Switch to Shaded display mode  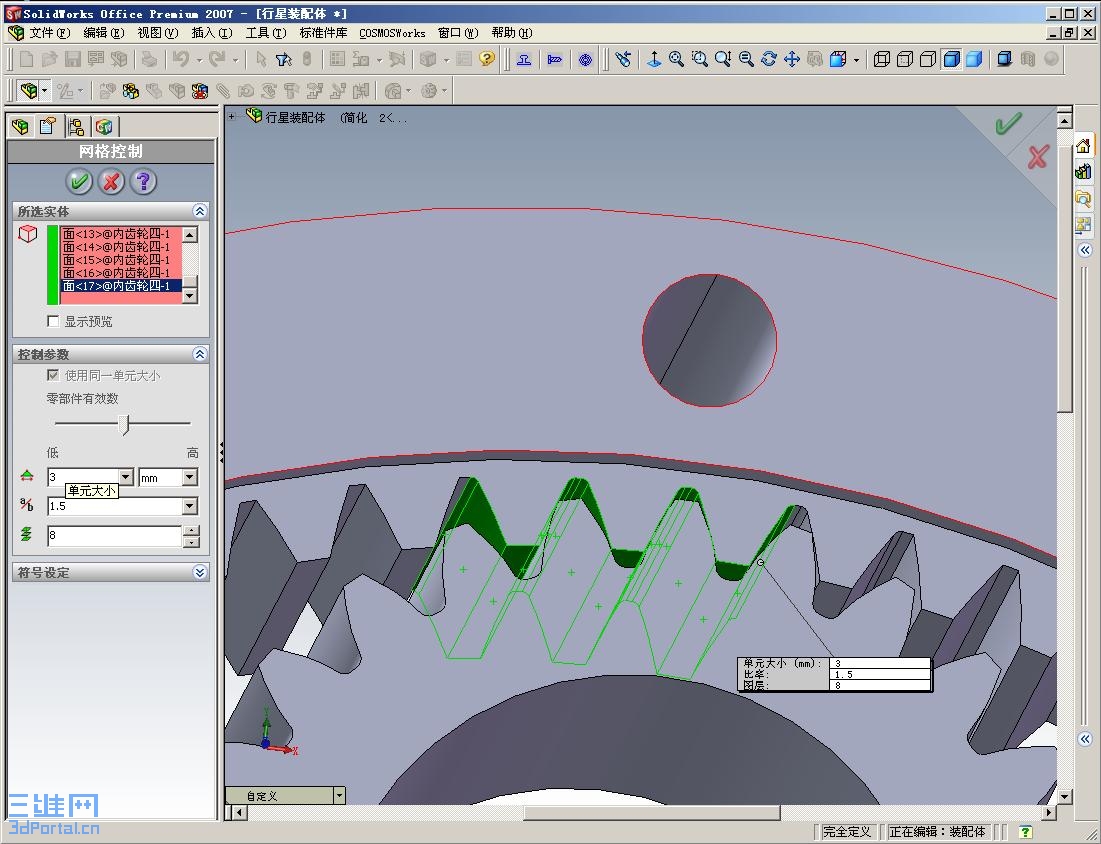(974, 59)
